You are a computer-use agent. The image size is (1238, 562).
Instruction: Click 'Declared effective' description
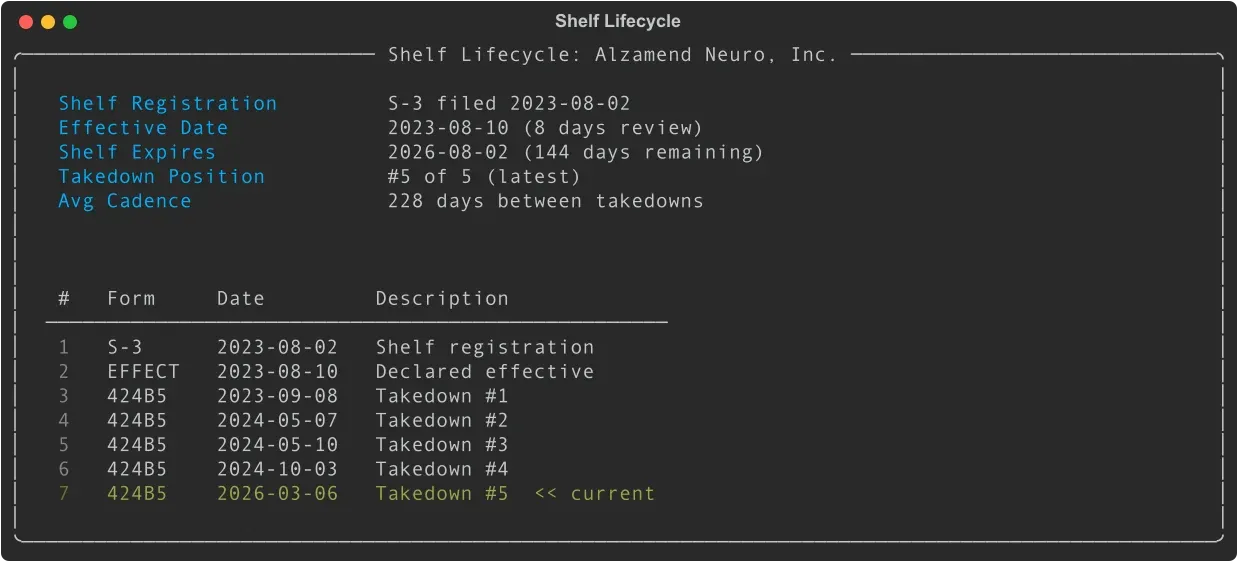tap(485, 372)
